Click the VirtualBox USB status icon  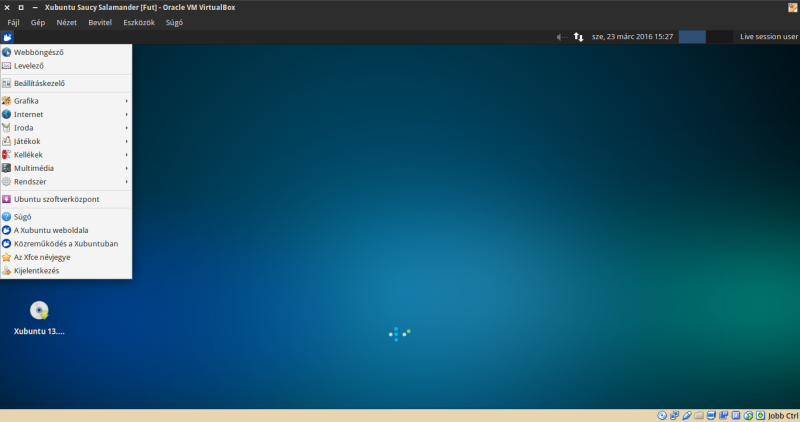click(687, 415)
